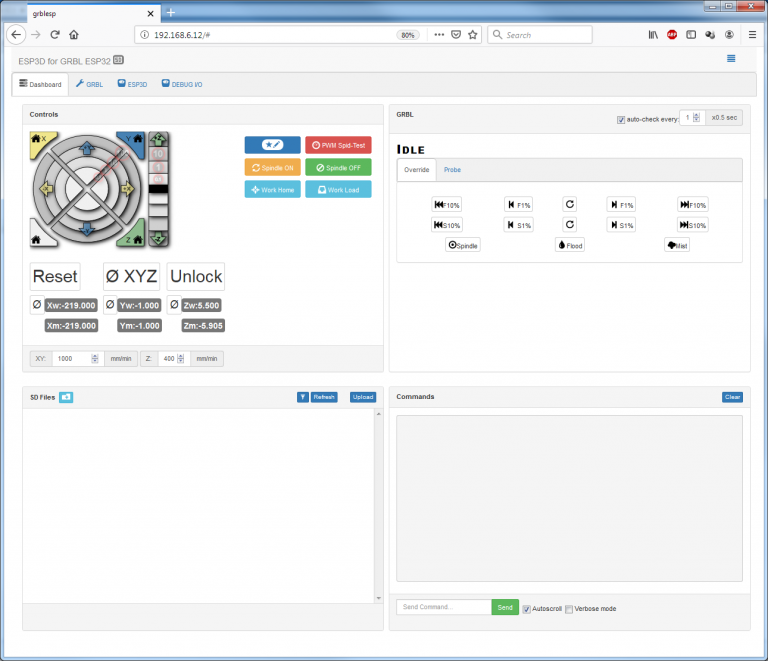Adjust auto-check interval spinner

(696, 118)
